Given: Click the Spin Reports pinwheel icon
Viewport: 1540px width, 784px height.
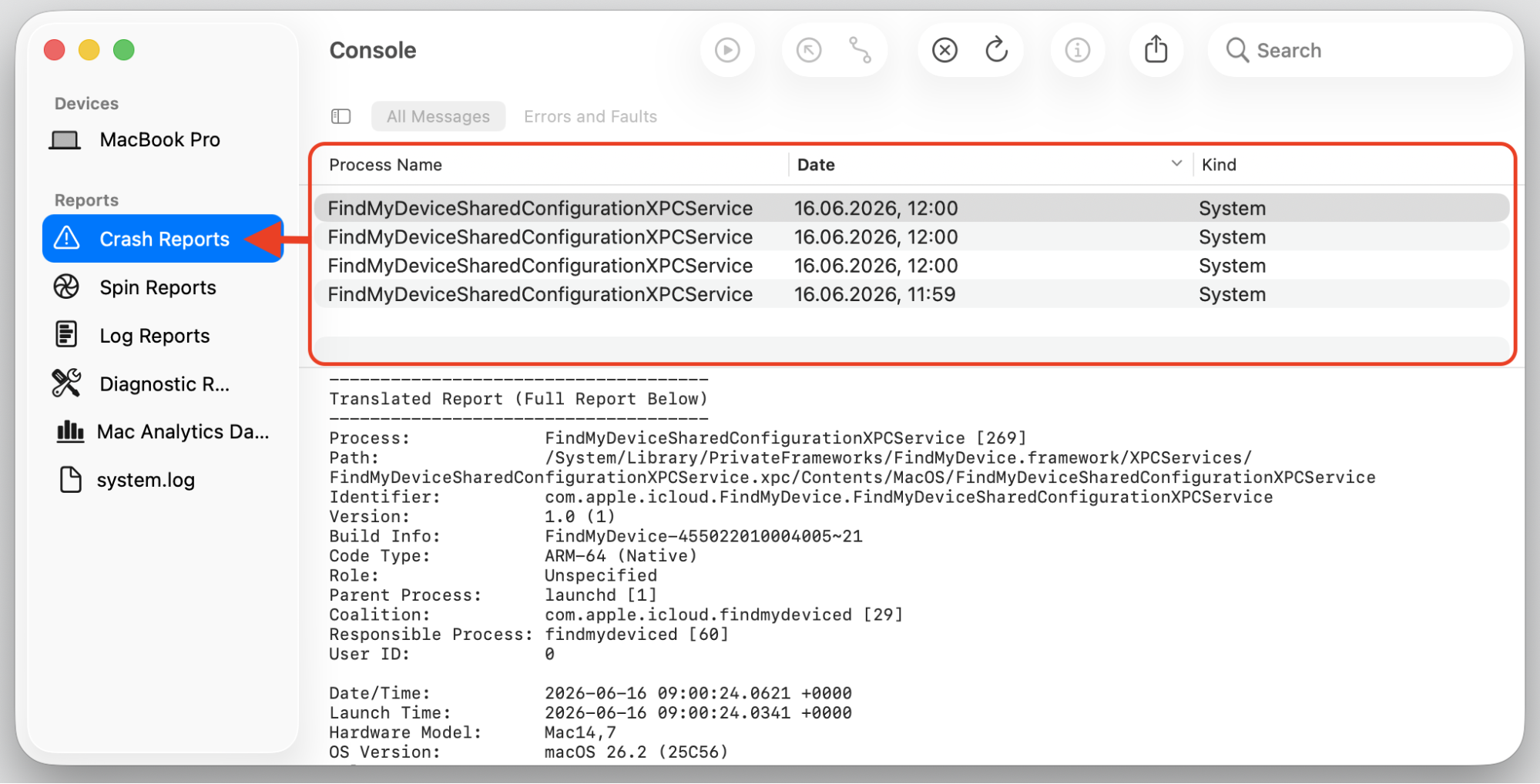Looking at the screenshot, I should point(66,286).
